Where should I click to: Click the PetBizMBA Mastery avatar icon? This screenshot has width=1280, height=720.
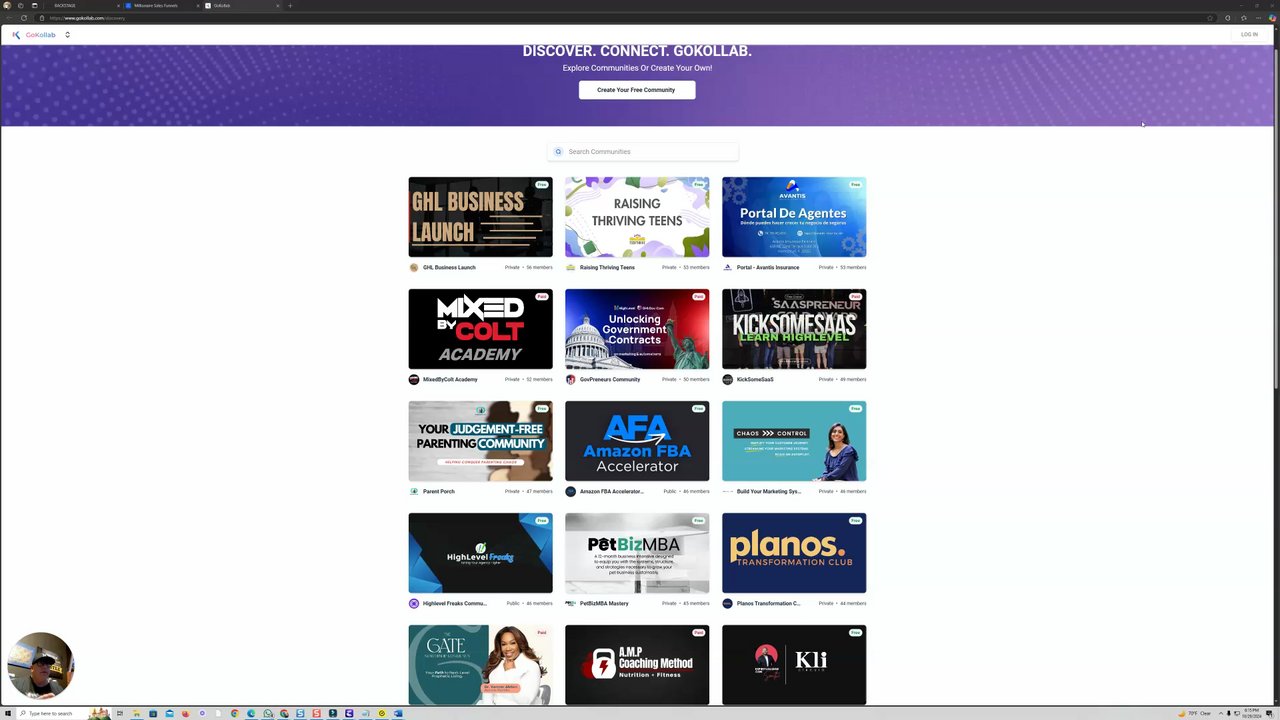571,604
